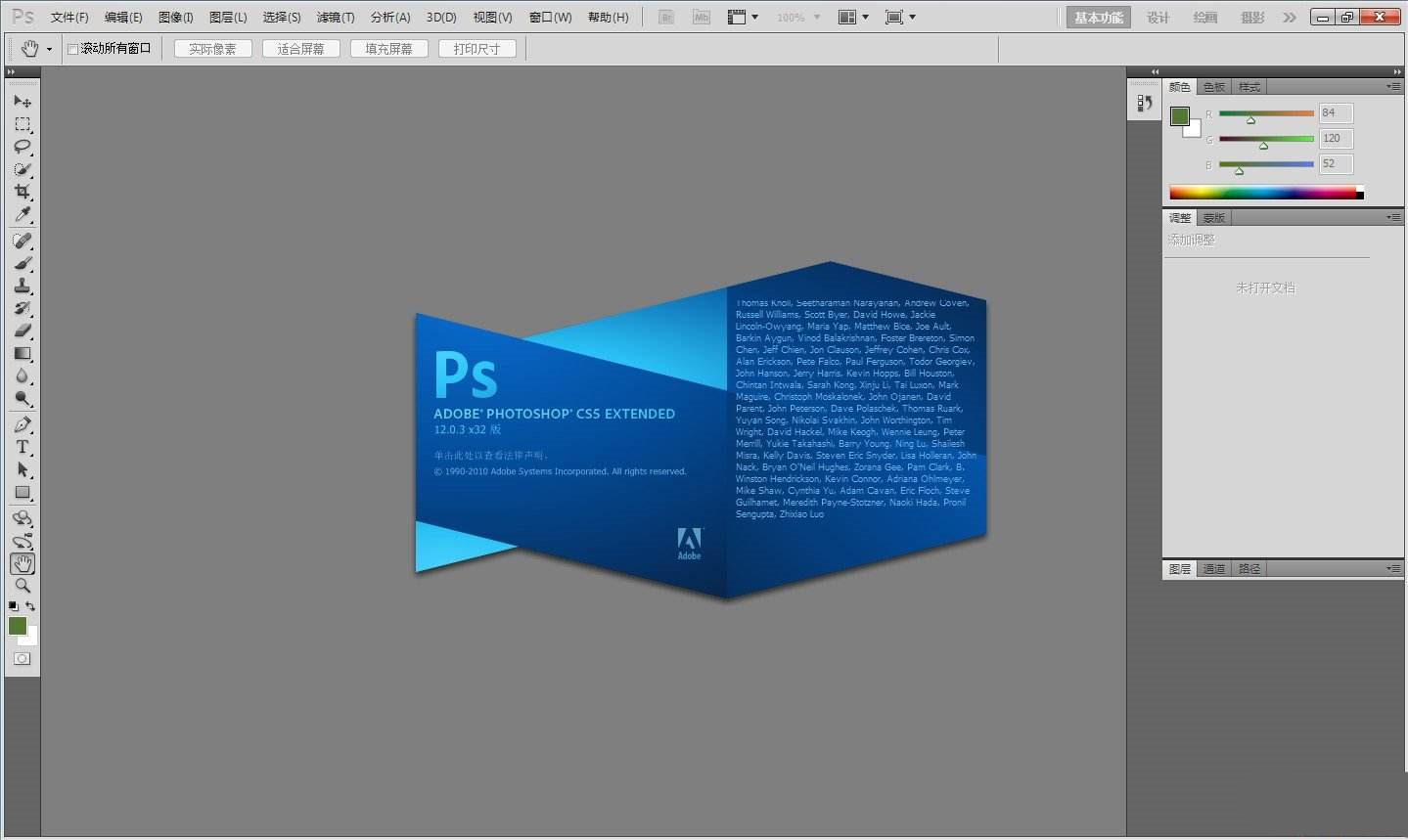Click the 适合屏幕 button
The image size is (1408, 840).
click(300, 49)
